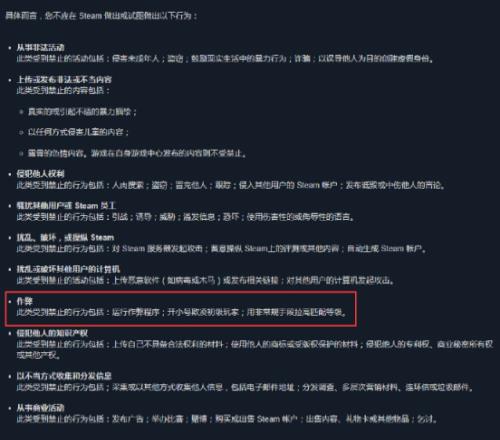This screenshot has width=500, height=440.
Task: Click the heading 上传或发布非法或不当内容
Action: [x=64, y=80]
